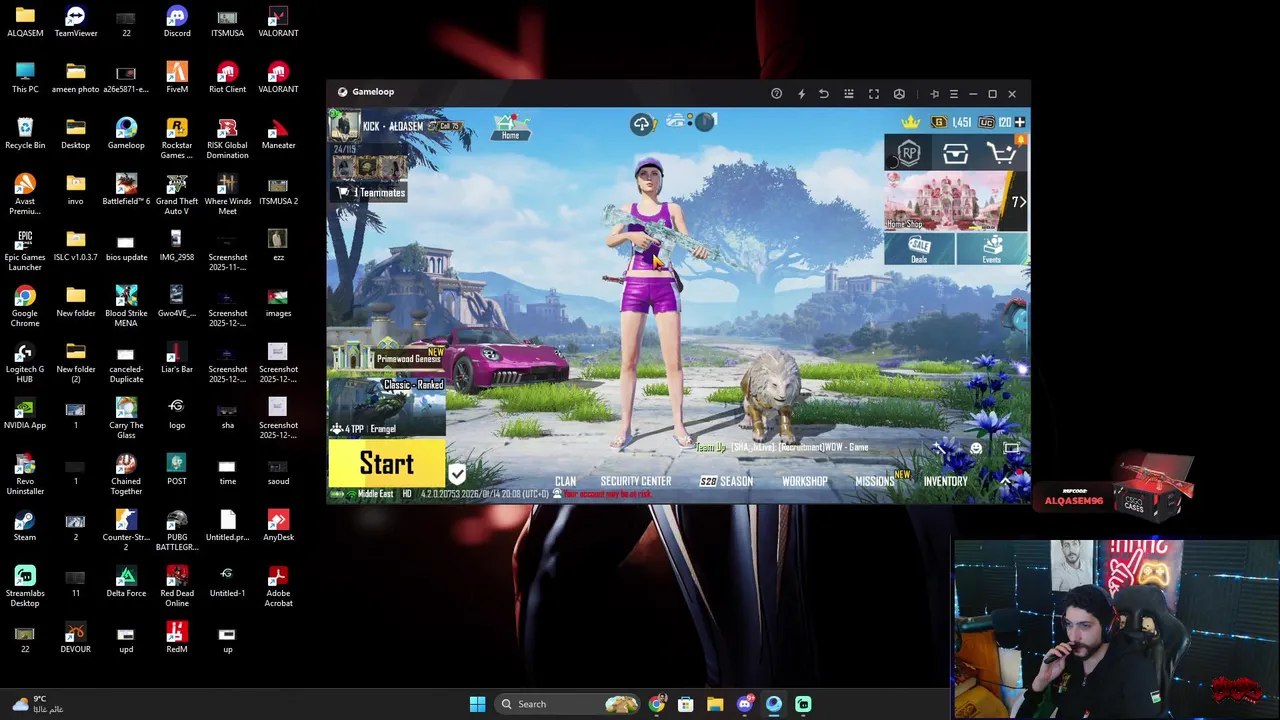
Task: Open File Explorer from the taskbar
Action: pos(715,704)
